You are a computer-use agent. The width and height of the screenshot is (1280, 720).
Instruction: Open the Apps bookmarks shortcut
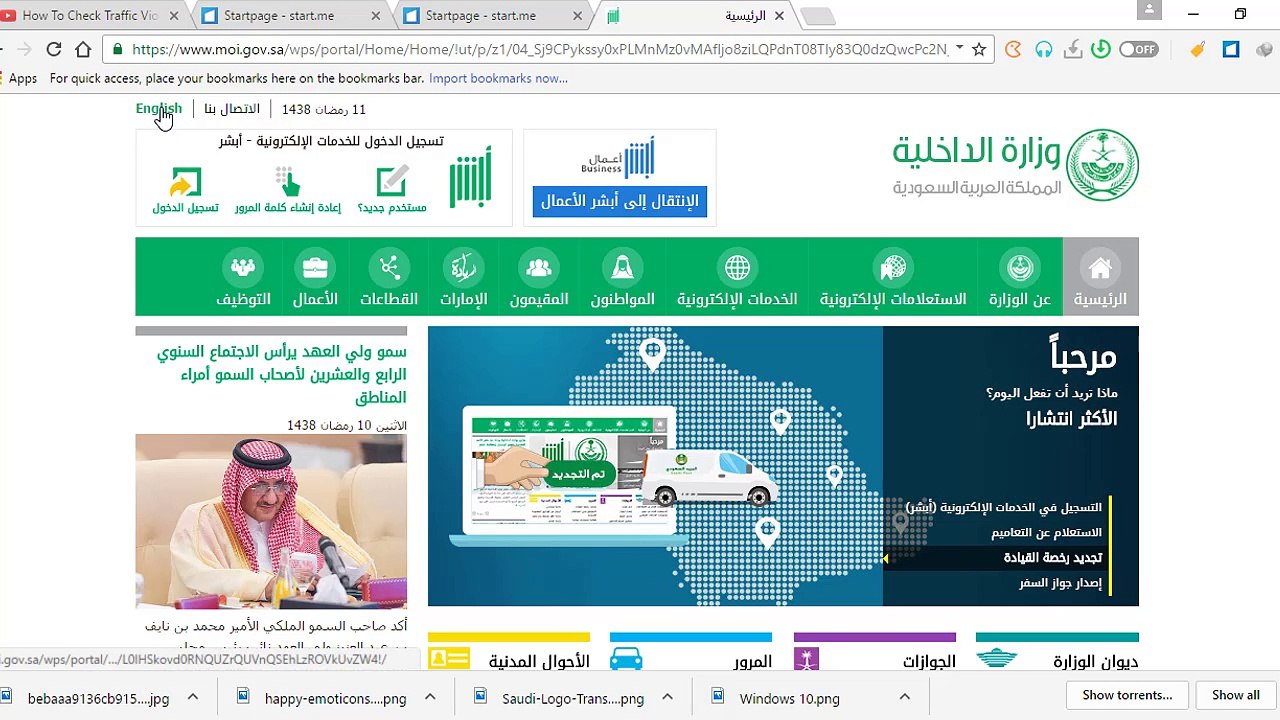point(19,78)
